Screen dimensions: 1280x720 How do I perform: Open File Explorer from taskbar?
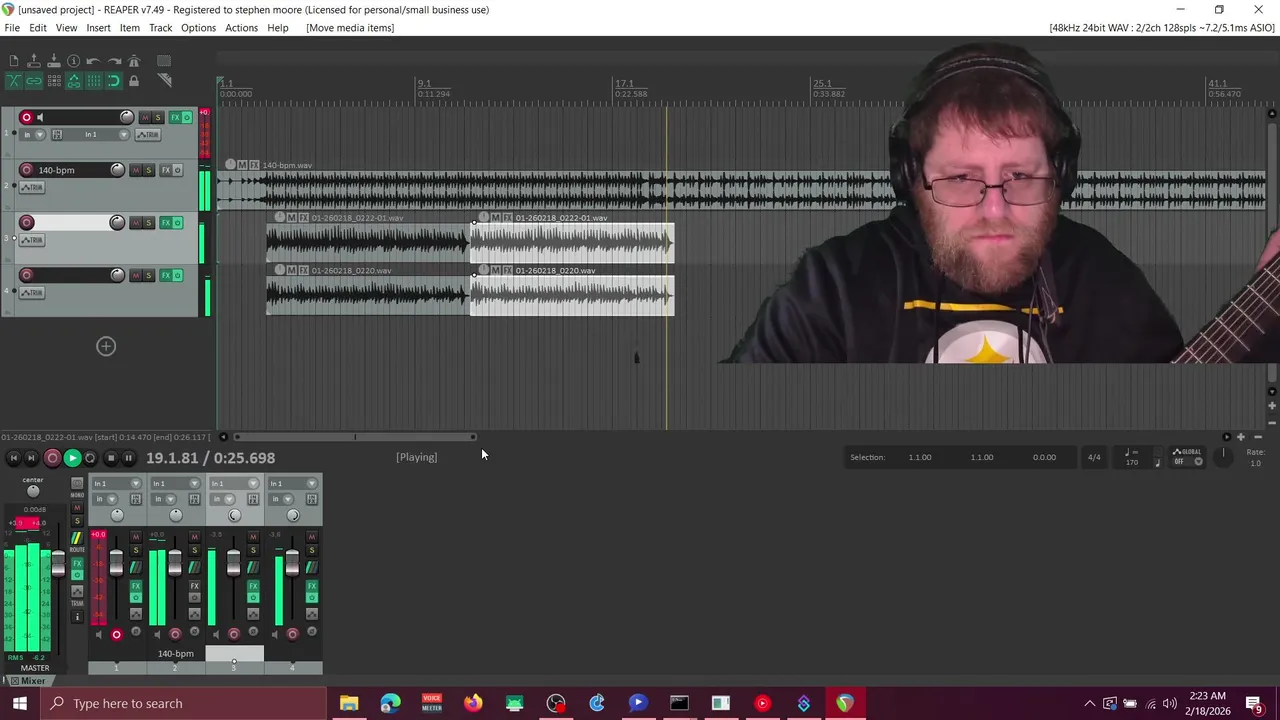click(x=349, y=703)
